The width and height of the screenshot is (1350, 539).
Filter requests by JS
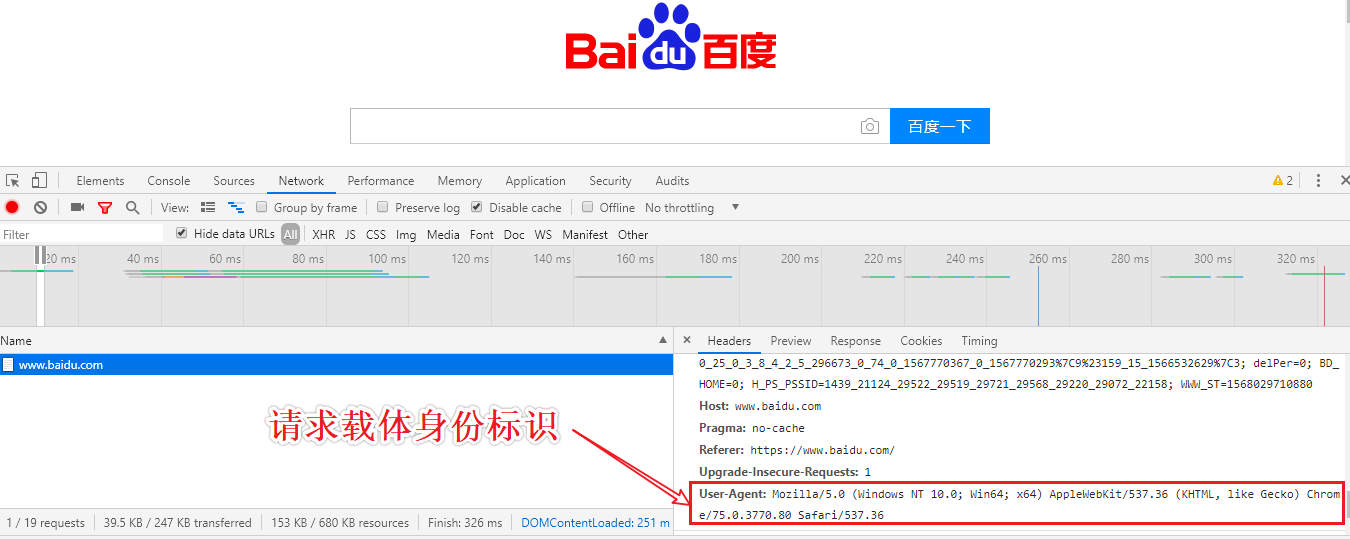tap(350, 235)
